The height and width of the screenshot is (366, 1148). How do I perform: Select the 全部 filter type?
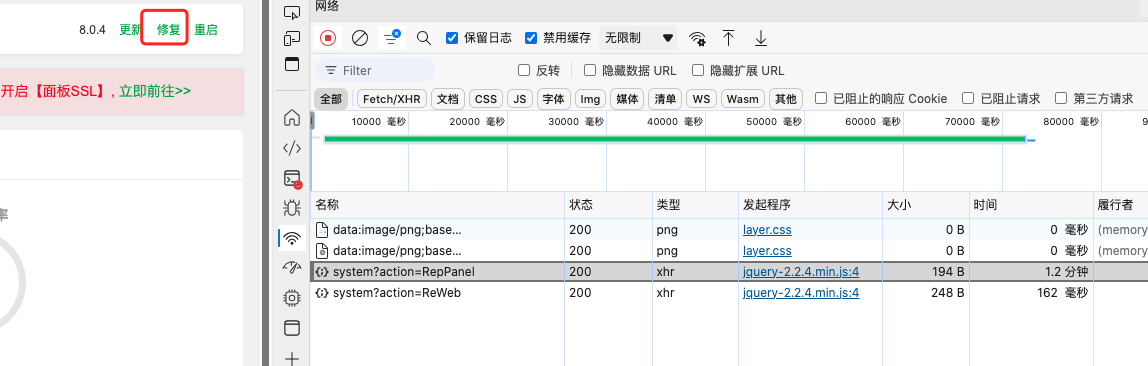click(x=331, y=99)
